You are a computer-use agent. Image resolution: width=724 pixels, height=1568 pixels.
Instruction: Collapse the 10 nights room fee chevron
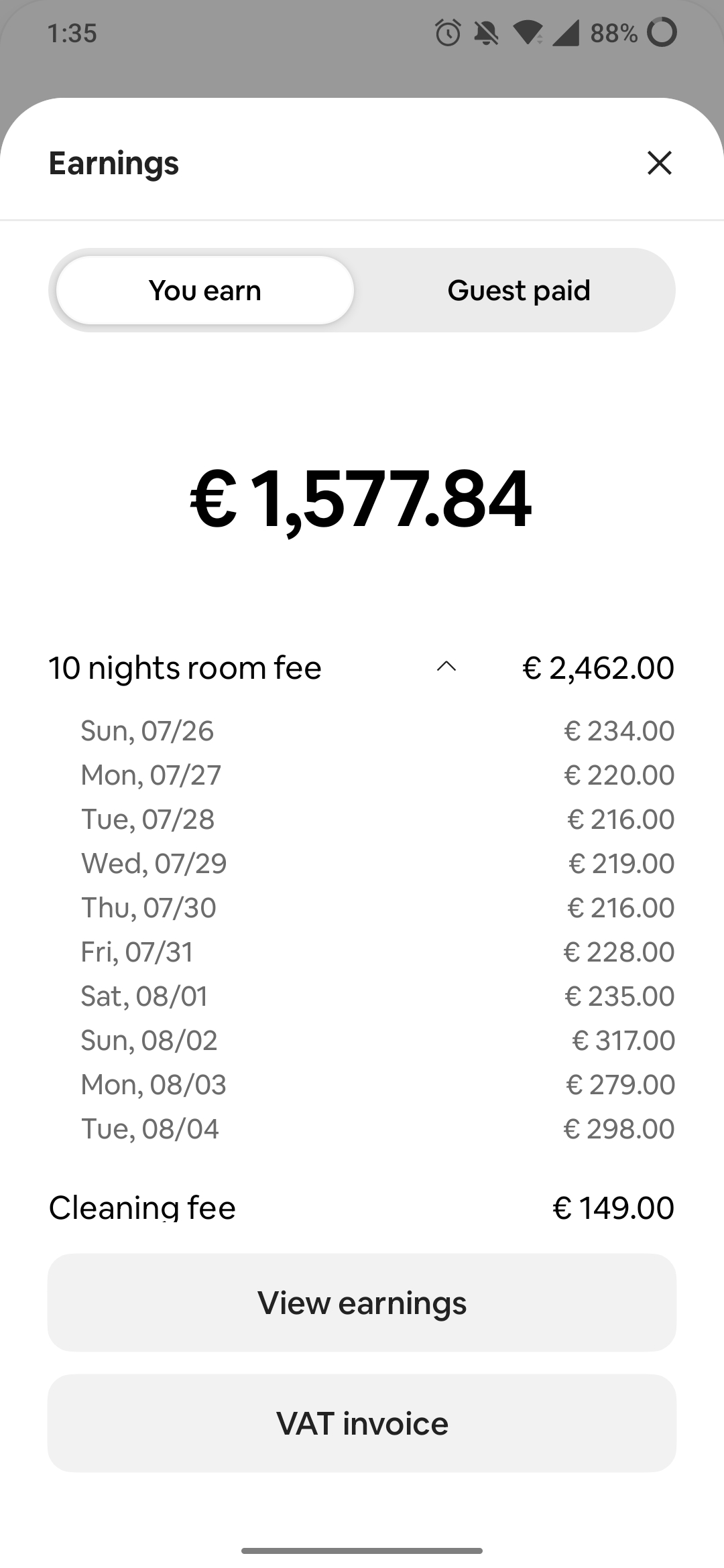point(446,667)
